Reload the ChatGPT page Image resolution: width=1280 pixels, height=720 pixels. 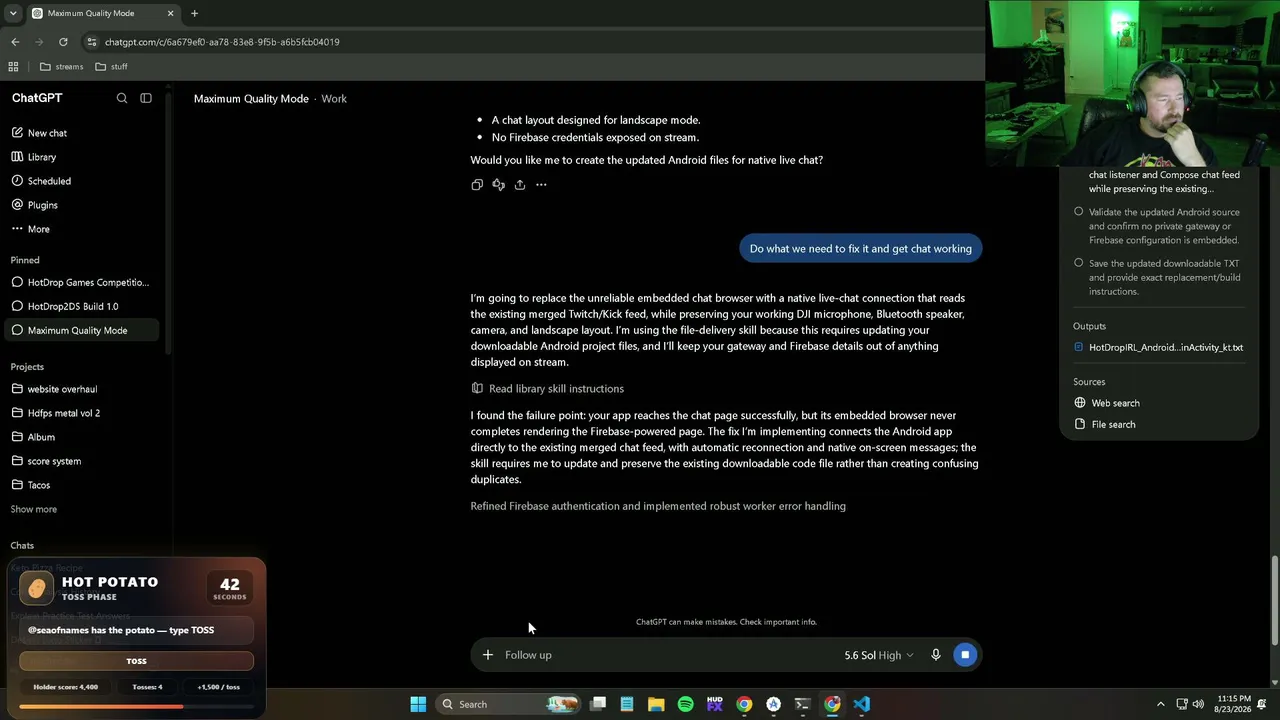[63, 42]
